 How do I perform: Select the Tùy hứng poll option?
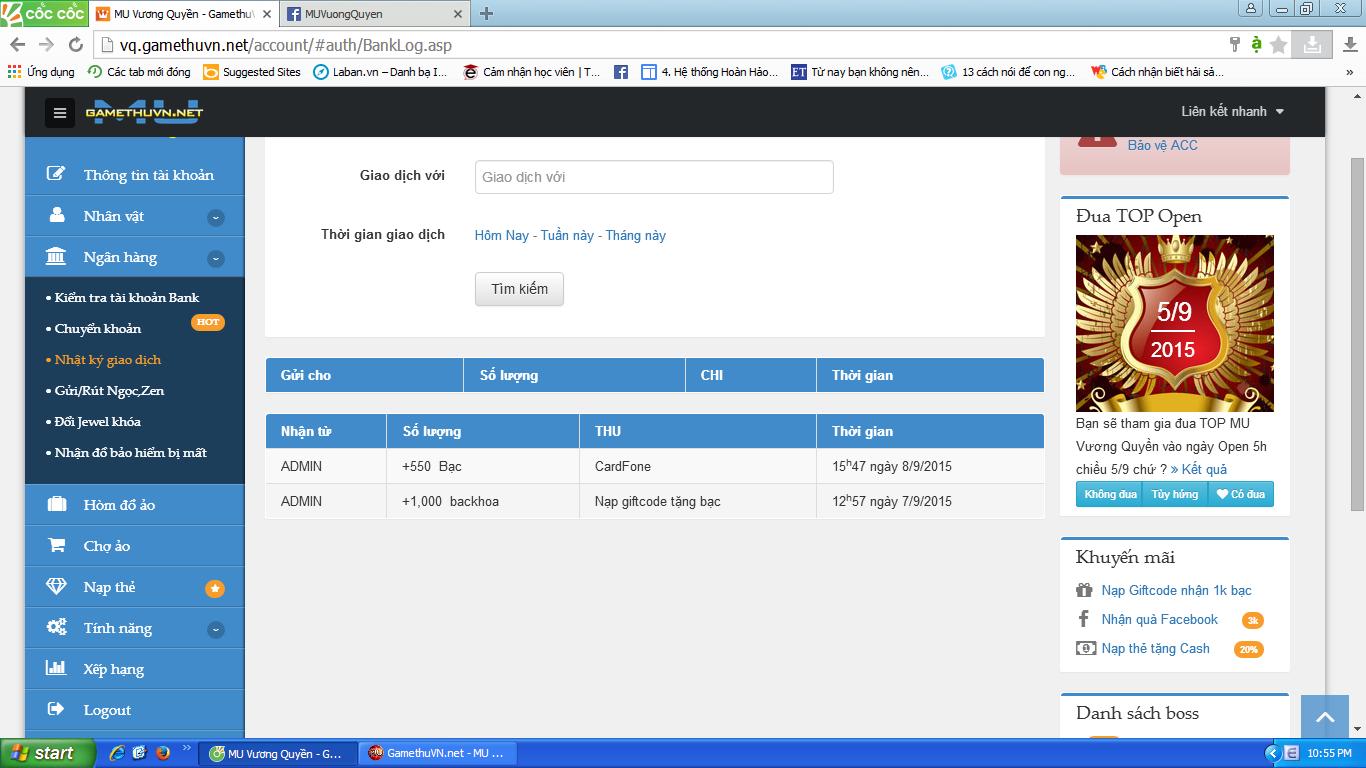coord(1174,494)
